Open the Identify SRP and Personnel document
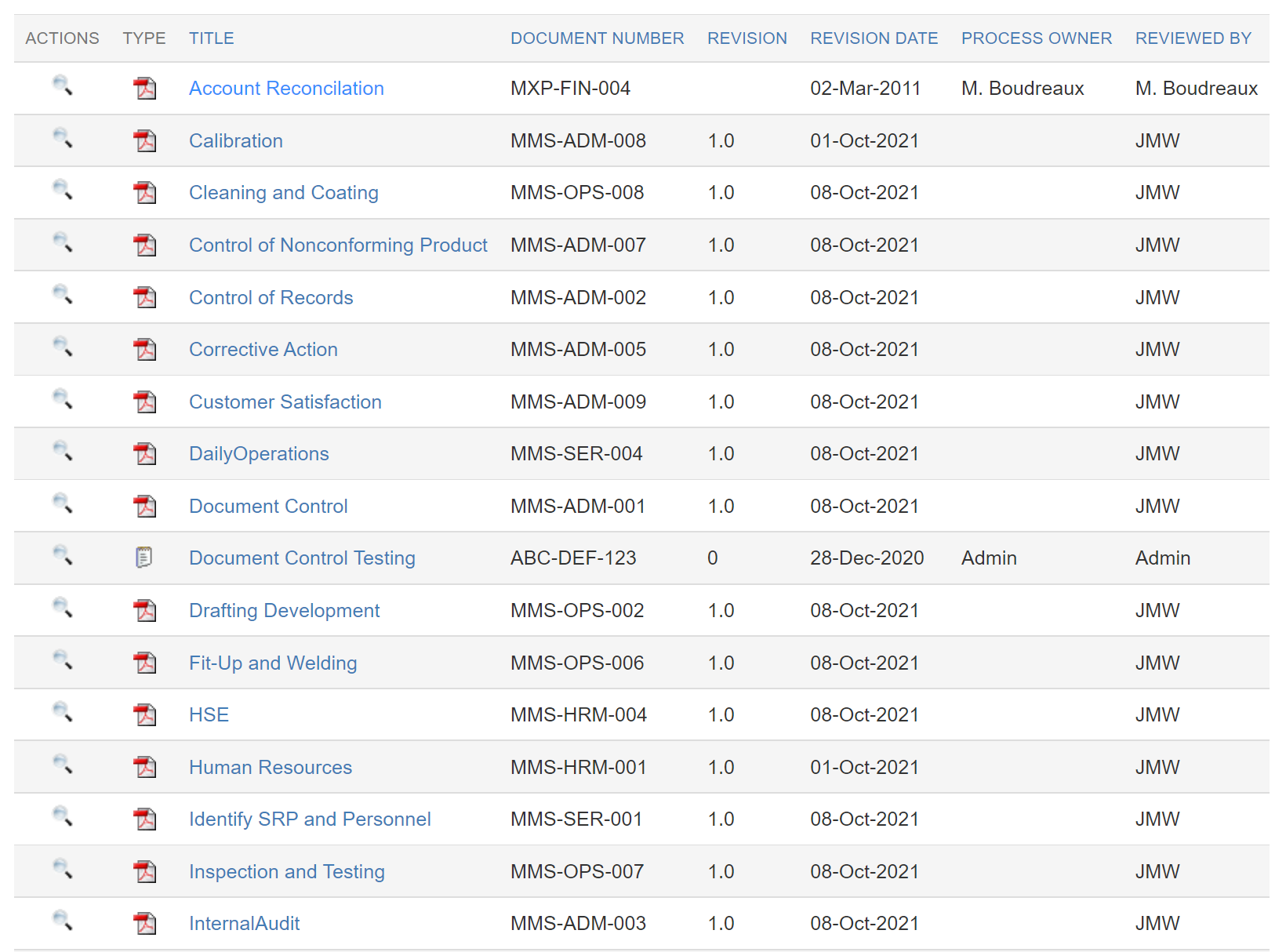The width and height of the screenshot is (1286, 952). point(309,819)
